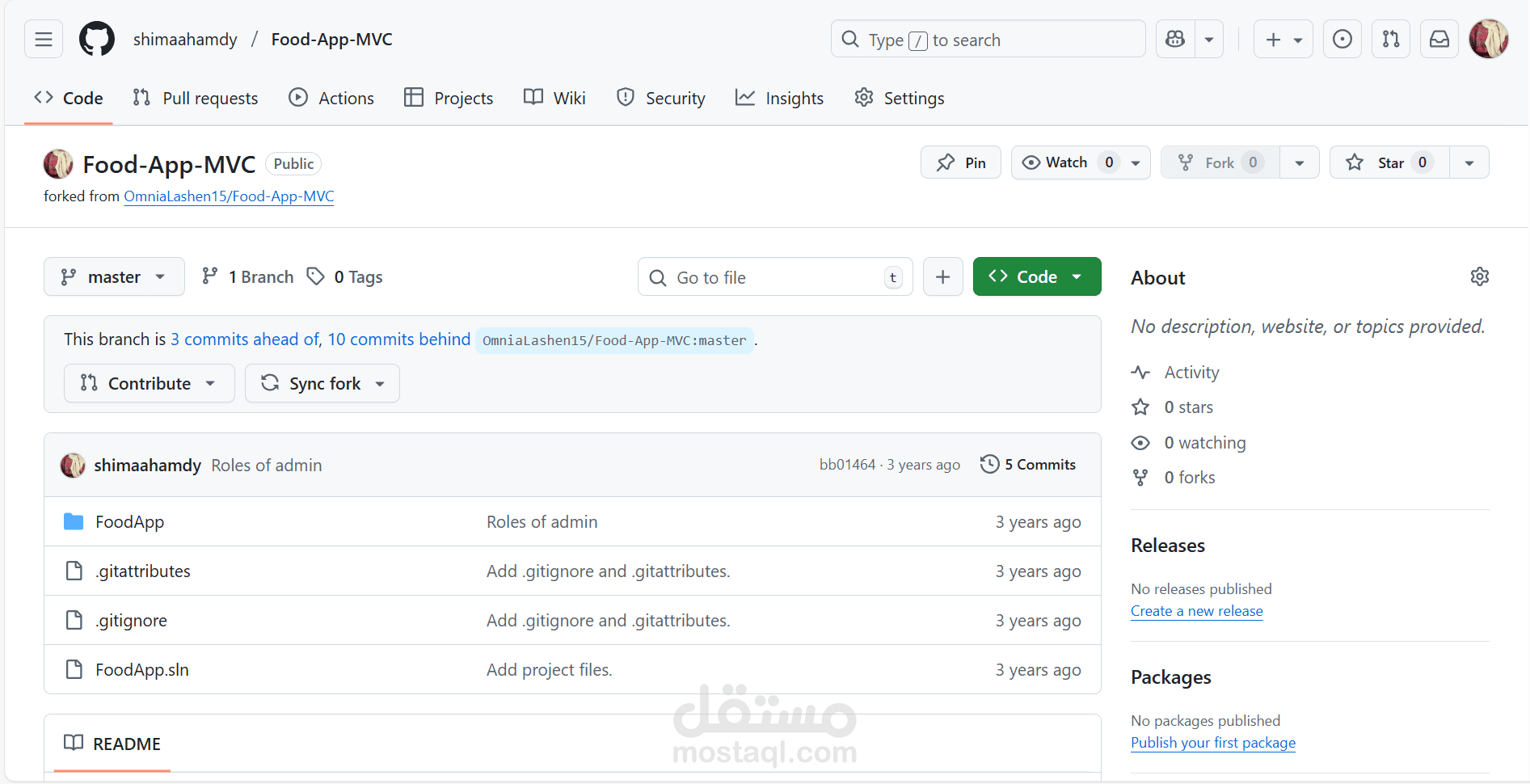Open the Releases heading link
Image resolution: width=1530 pixels, height=784 pixels.
[x=1168, y=546]
